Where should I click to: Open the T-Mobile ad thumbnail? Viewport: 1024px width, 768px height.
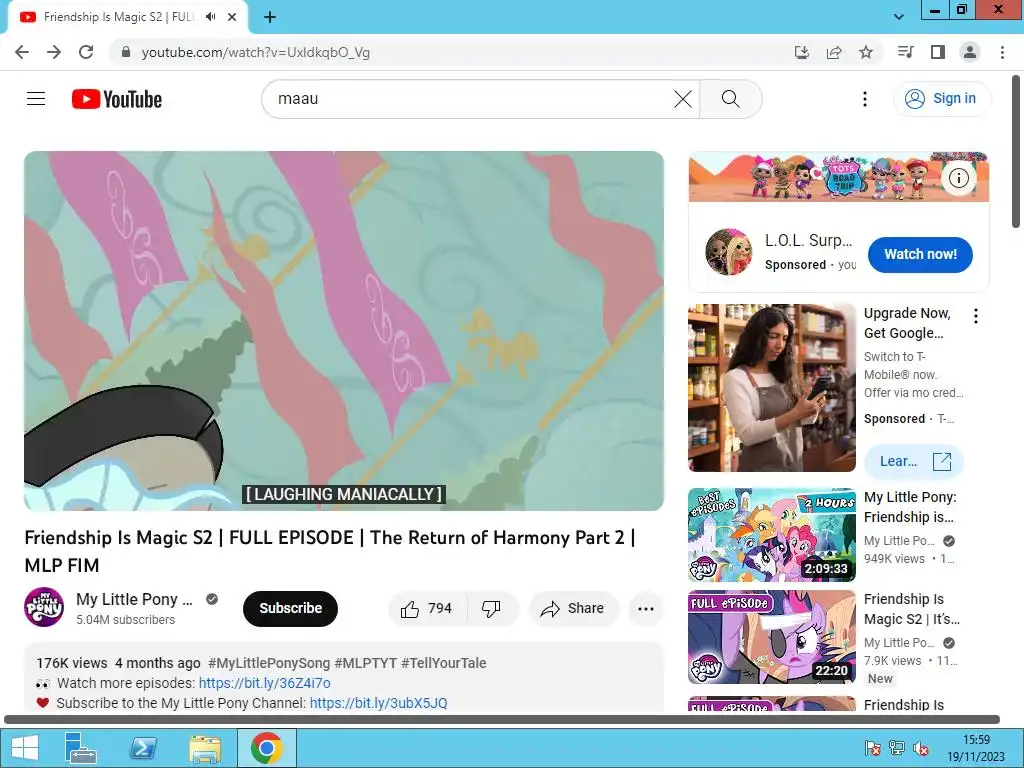click(772, 388)
